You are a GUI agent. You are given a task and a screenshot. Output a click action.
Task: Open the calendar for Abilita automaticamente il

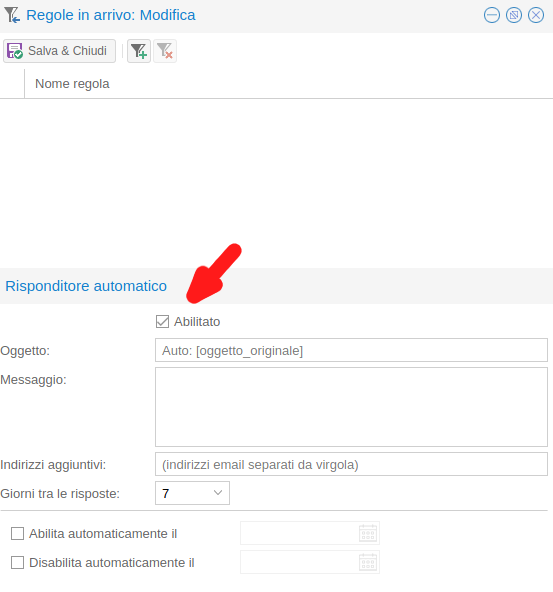368,533
